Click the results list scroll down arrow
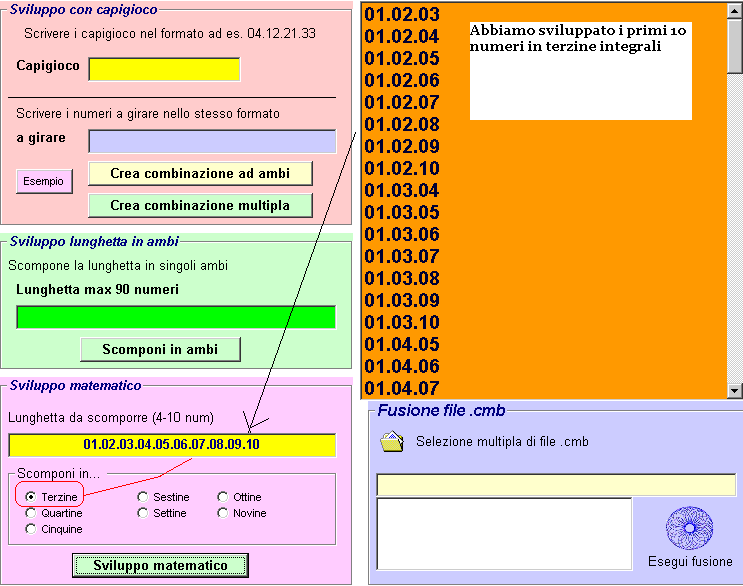743x586 pixels. click(x=735, y=391)
